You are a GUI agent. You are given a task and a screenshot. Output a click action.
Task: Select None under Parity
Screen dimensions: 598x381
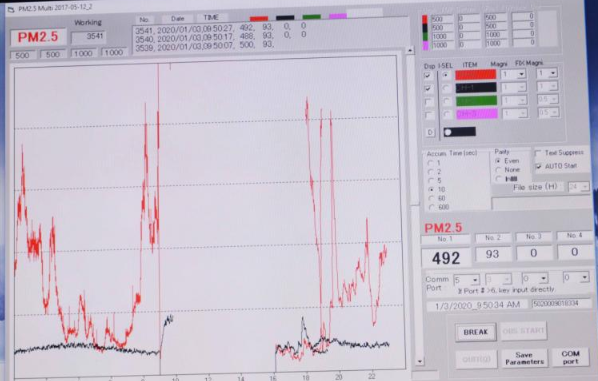pyautogui.click(x=498, y=170)
